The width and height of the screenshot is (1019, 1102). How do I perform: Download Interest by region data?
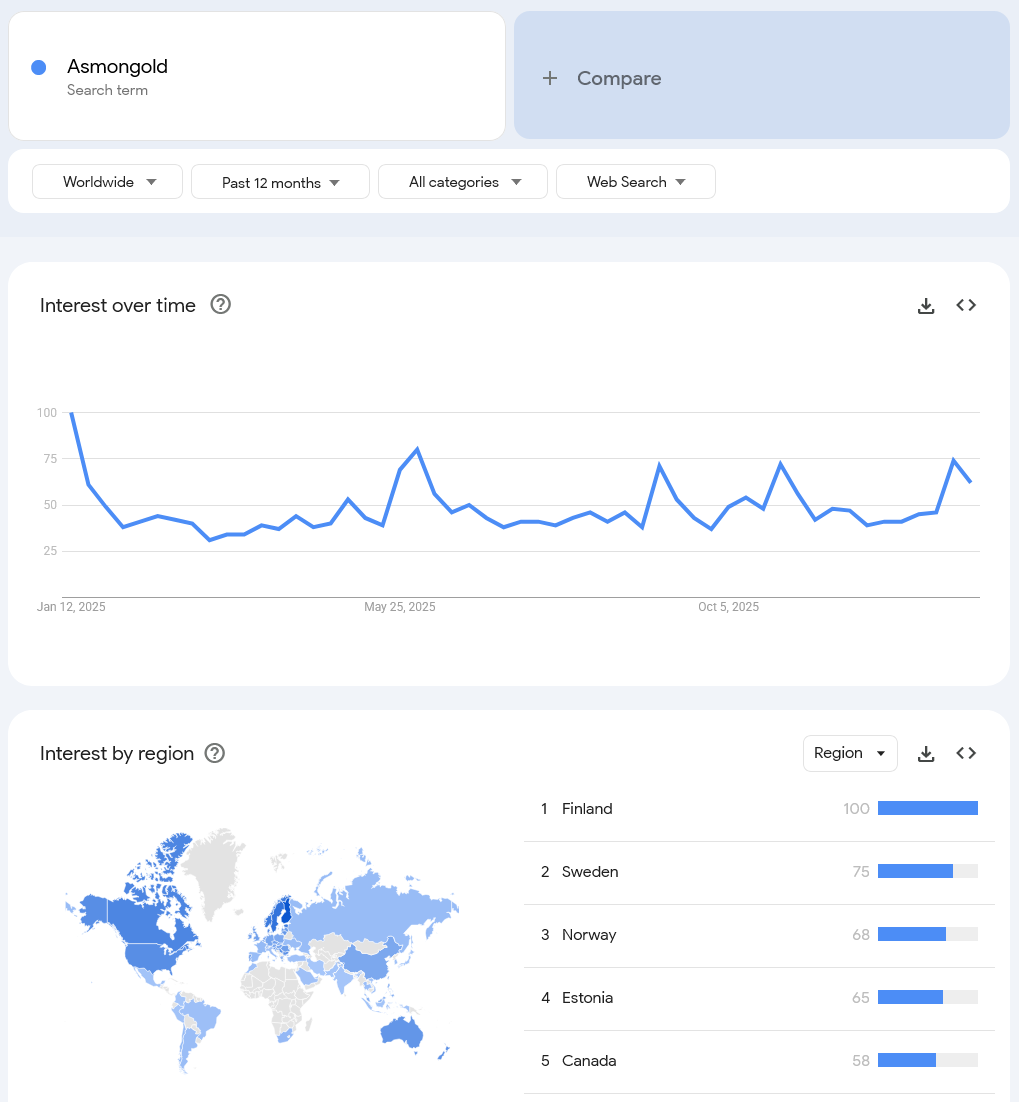(x=926, y=754)
